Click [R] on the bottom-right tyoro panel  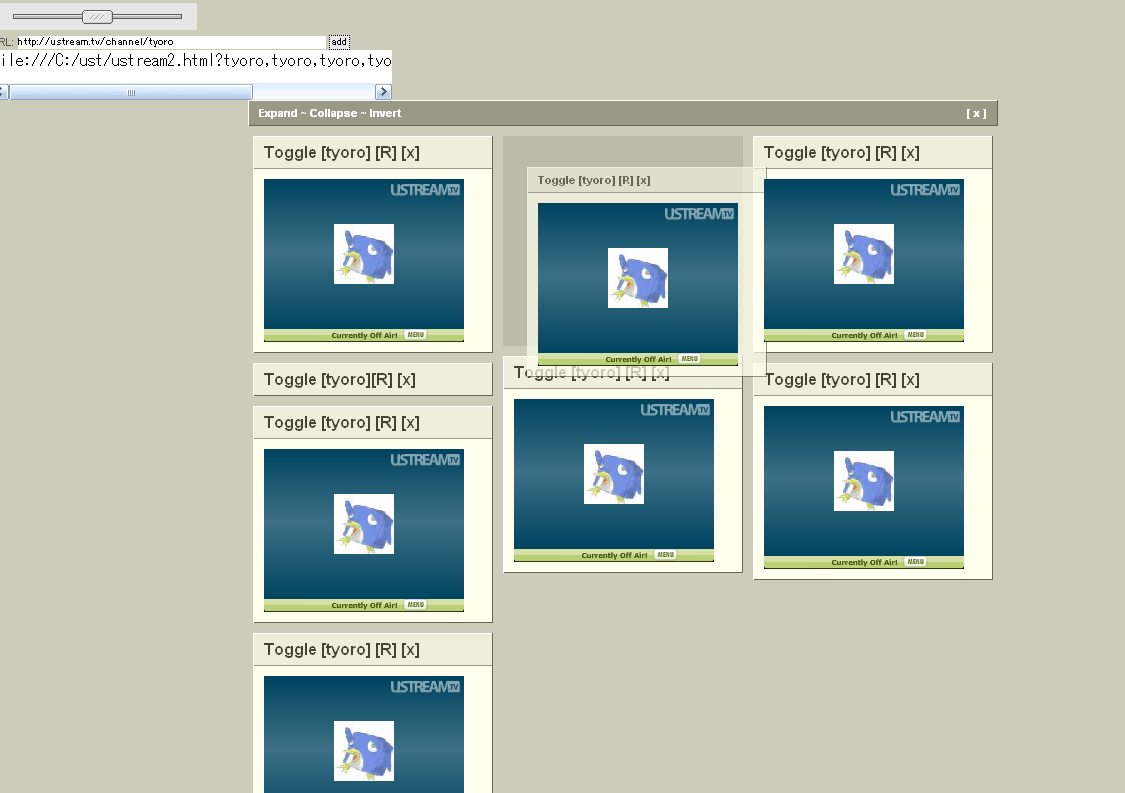(885, 380)
